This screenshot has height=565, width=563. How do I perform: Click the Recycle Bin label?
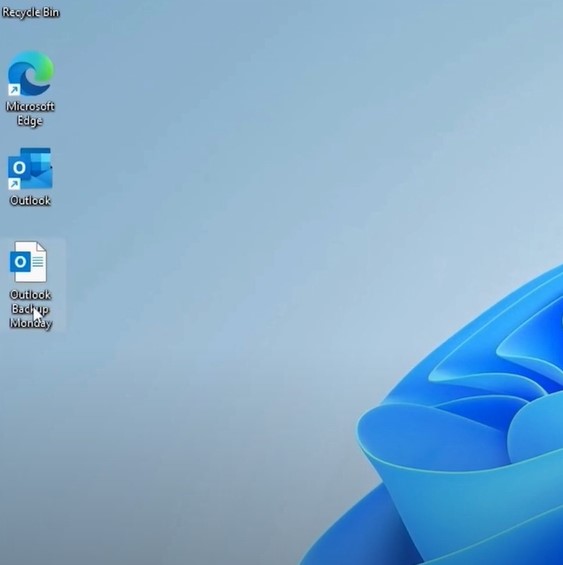[x=31, y=12]
